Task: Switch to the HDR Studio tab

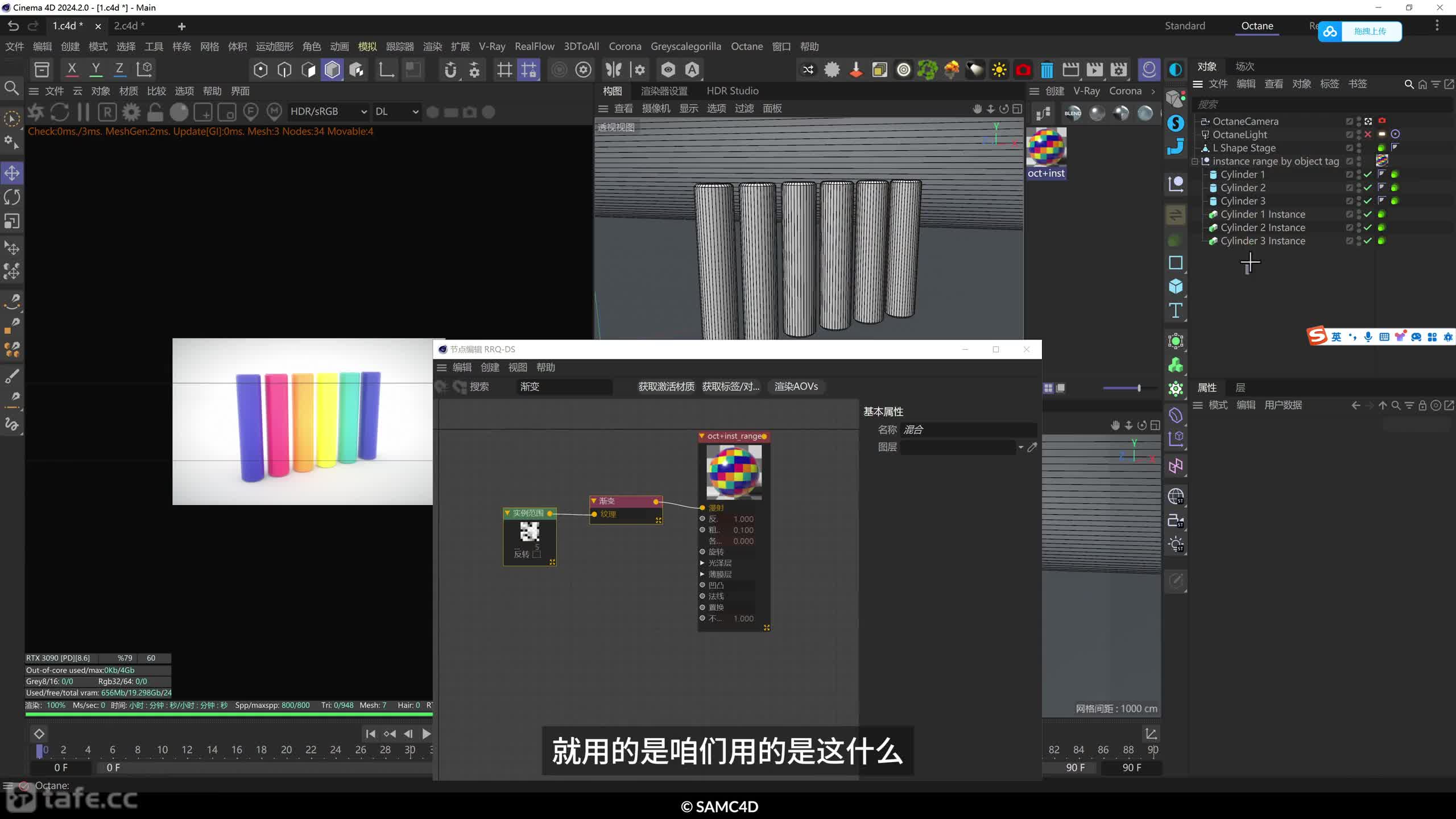Action: (x=732, y=90)
